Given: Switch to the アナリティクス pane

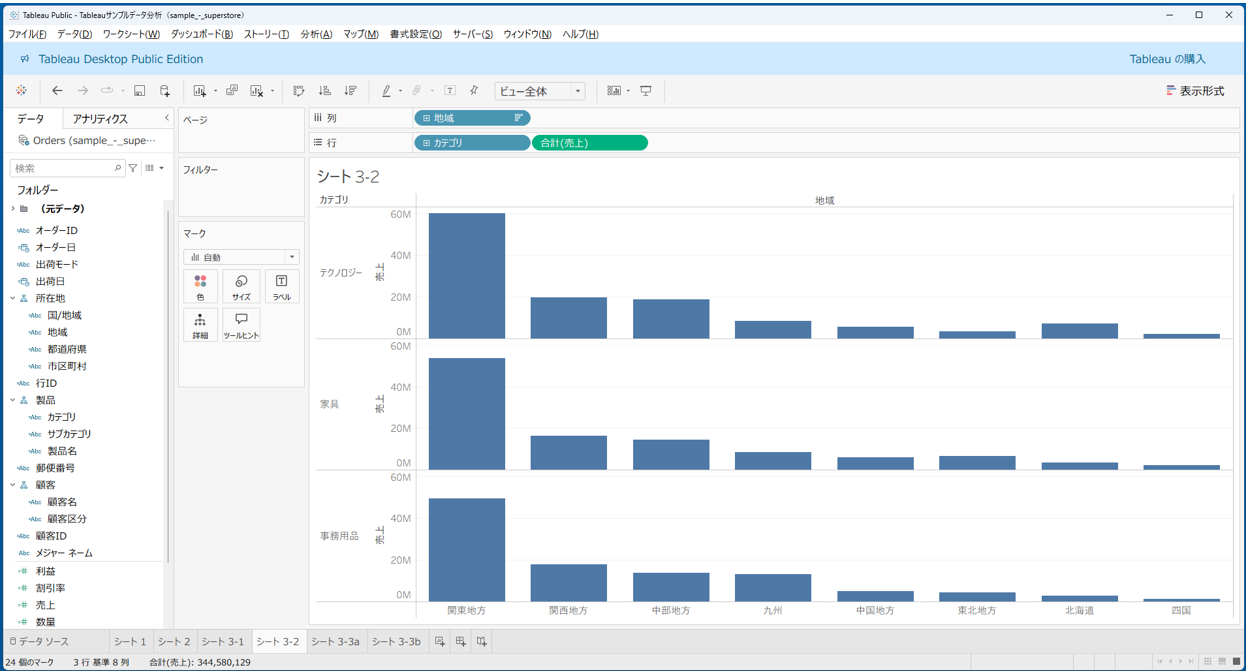Looking at the screenshot, I should click(x=100, y=119).
